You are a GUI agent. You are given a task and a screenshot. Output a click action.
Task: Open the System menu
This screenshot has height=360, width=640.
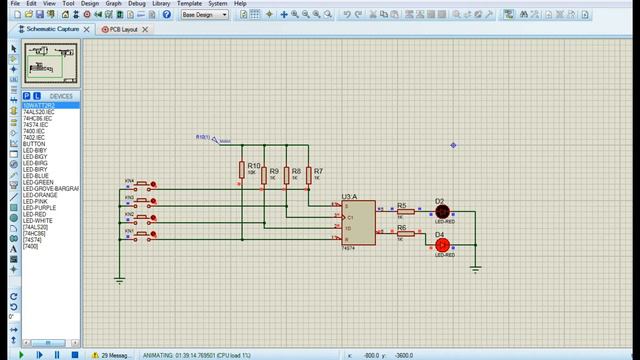[x=218, y=3]
